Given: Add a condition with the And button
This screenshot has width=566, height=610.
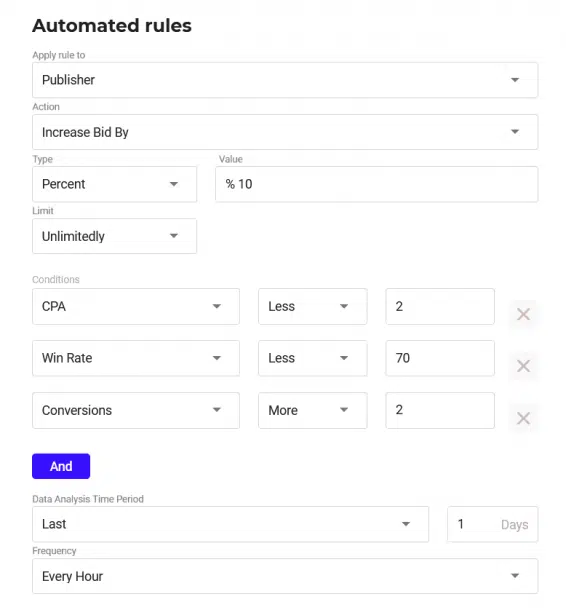Looking at the screenshot, I should point(61,466).
